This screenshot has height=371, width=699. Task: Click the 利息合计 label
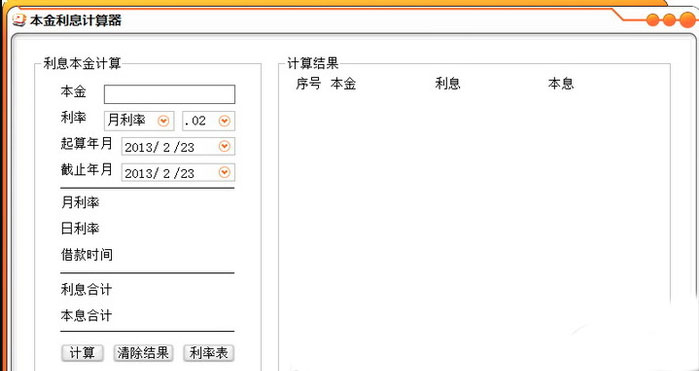[86, 290]
